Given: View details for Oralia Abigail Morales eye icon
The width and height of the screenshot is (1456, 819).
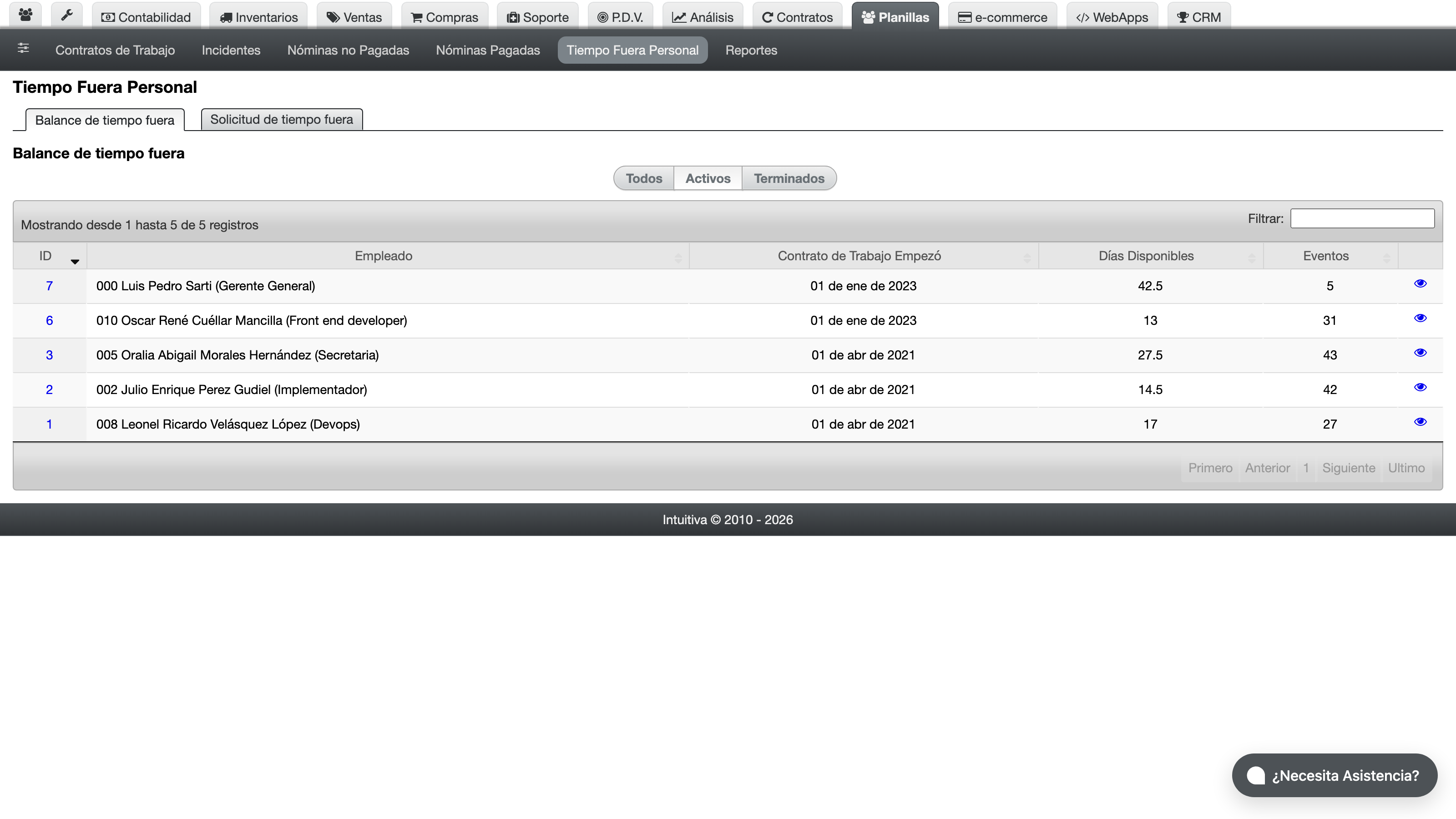Looking at the screenshot, I should coord(1420,353).
